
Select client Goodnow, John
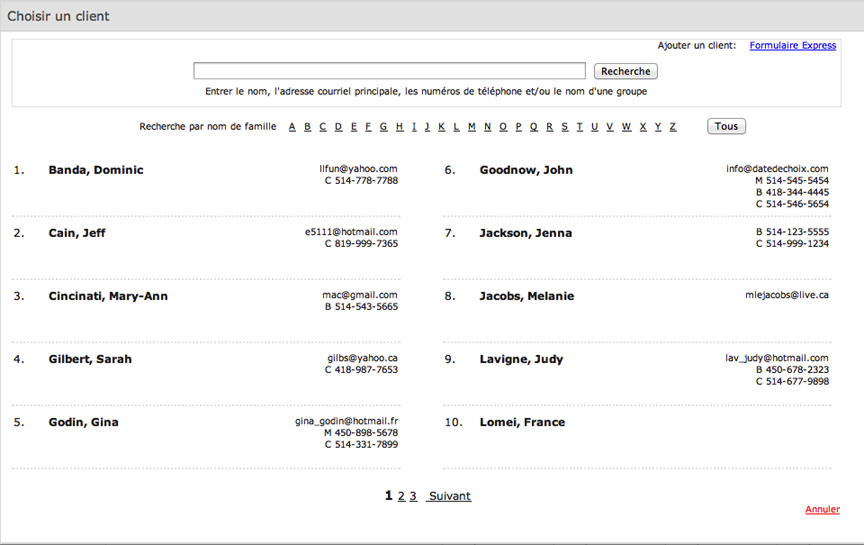click(526, 170)
